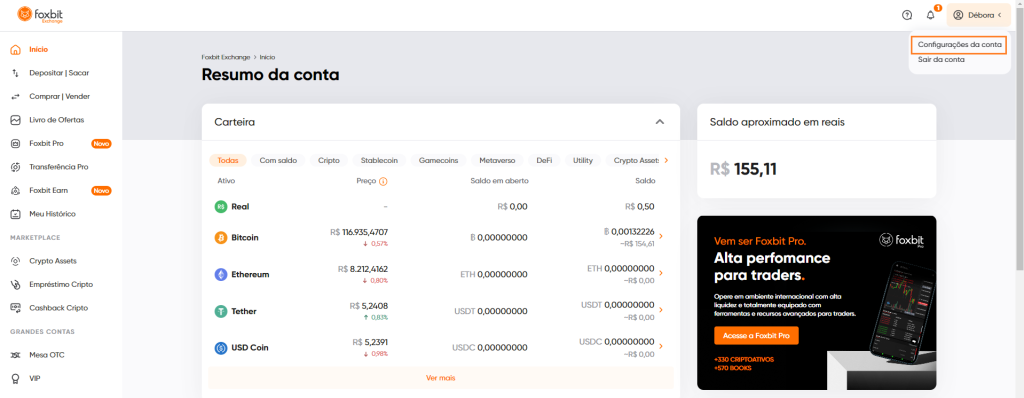This screenshot has height=398, width=1024.
Task: Click the price info icon beside Preço
Action: (383, 181)
